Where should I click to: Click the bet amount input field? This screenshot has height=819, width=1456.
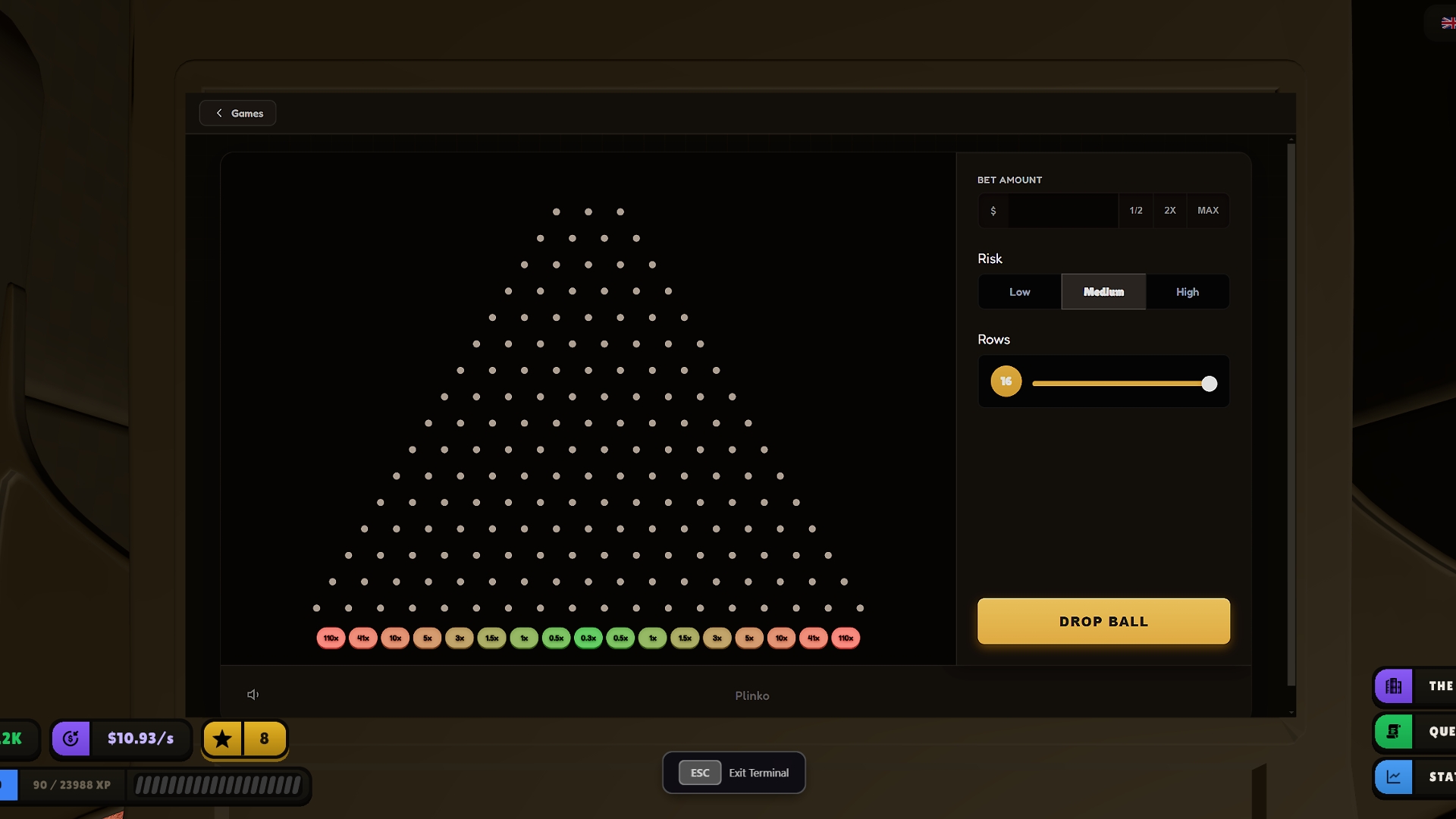click(x=1062, y=211)
